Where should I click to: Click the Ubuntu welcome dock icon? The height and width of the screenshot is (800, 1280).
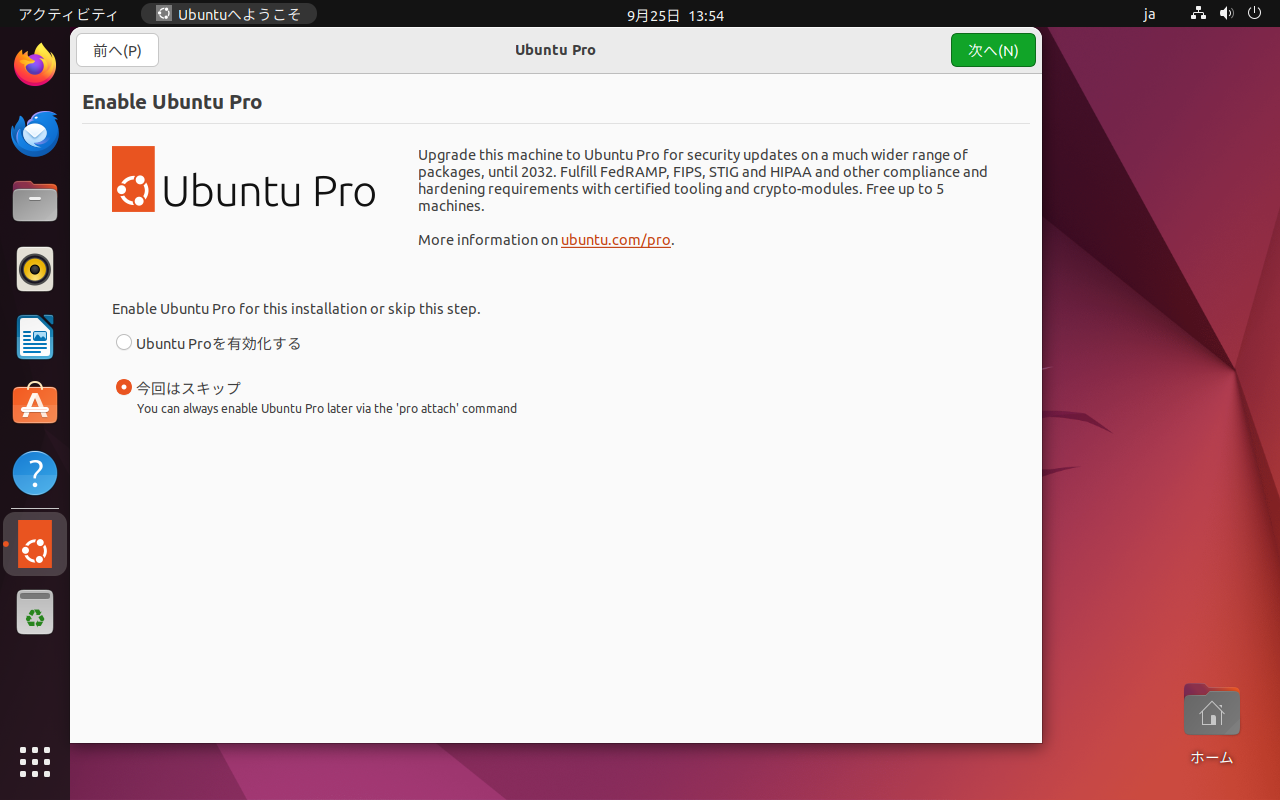tap(35, 545)
